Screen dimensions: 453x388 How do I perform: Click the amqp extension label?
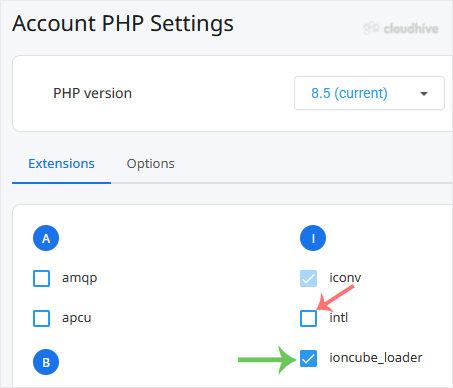click(x=79, y=278)
